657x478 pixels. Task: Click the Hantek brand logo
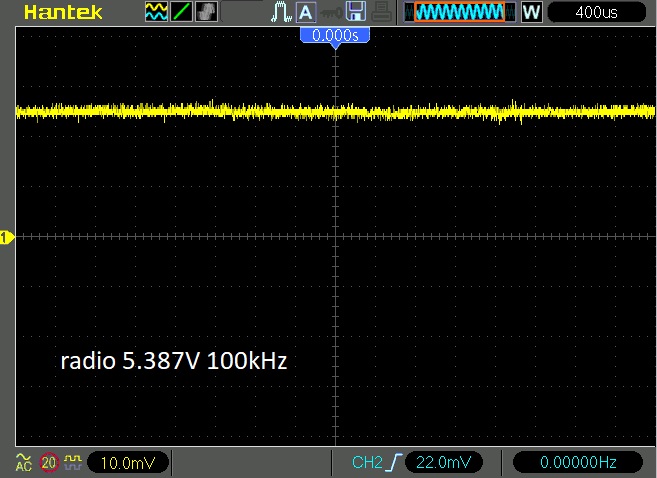click(x=63, y=12)
